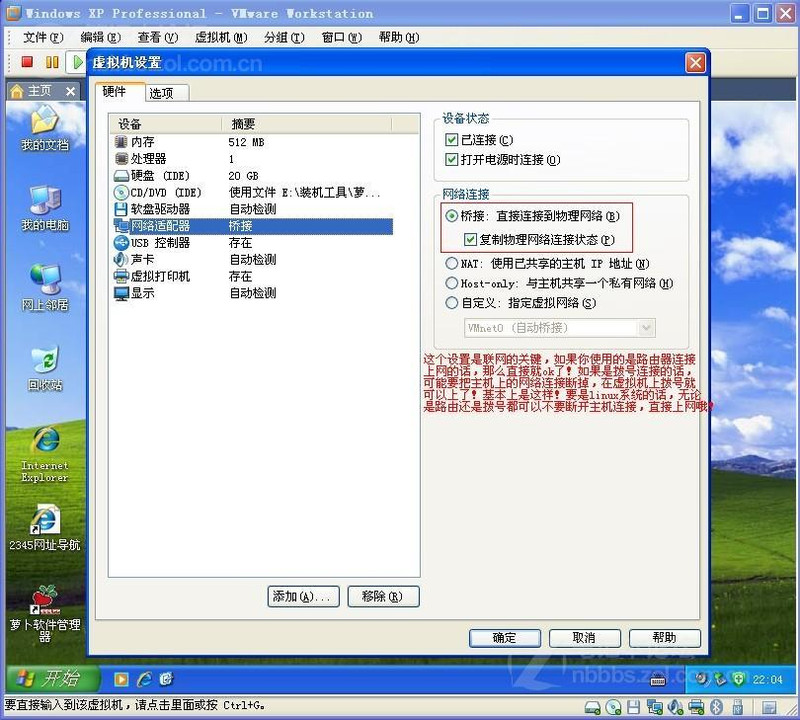
Task: Click the 确定 button
Action: (505, 638)
